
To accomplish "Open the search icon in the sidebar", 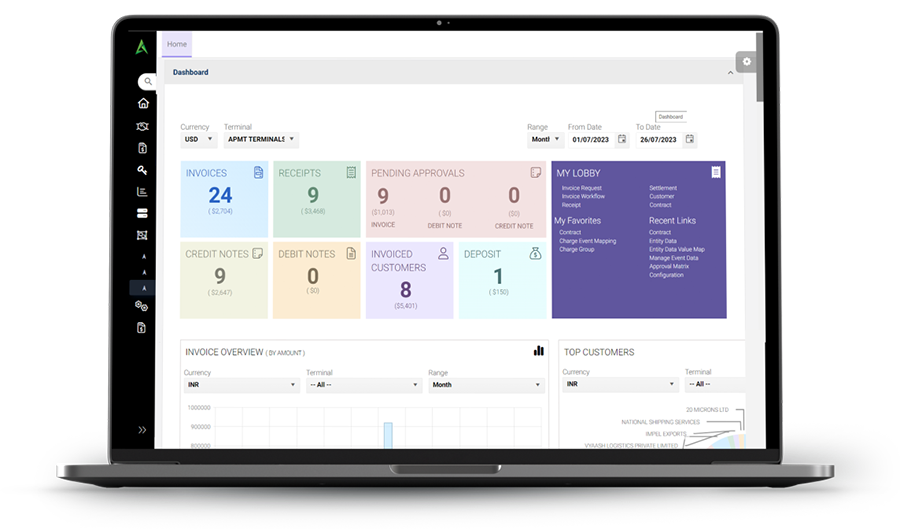I will tap(147, 82).
